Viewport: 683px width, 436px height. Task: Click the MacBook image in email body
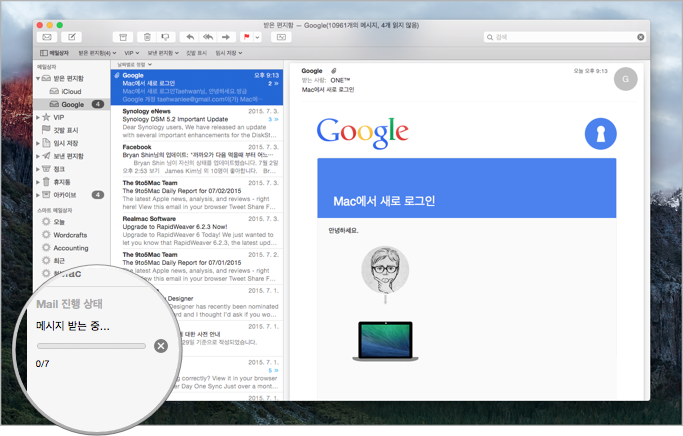(385, 341)
